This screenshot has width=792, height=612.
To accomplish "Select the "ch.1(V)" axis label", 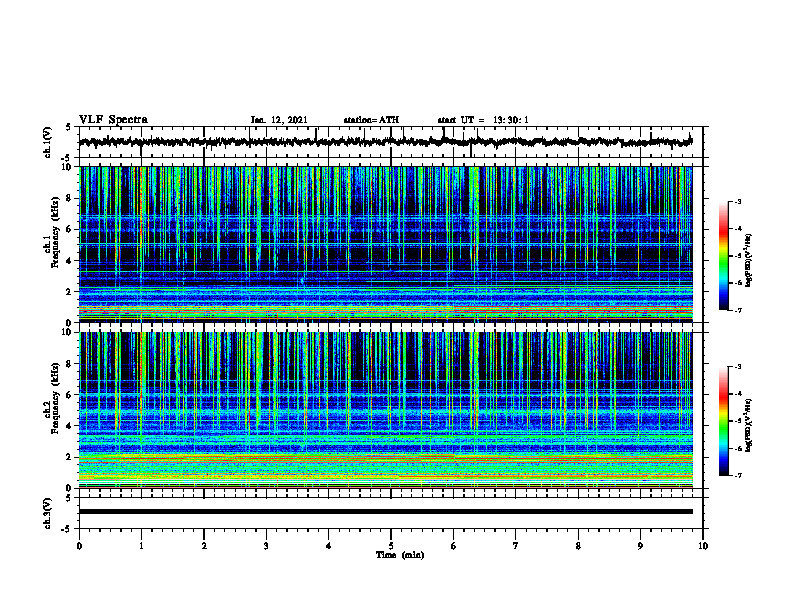I will tap(48, 142).
